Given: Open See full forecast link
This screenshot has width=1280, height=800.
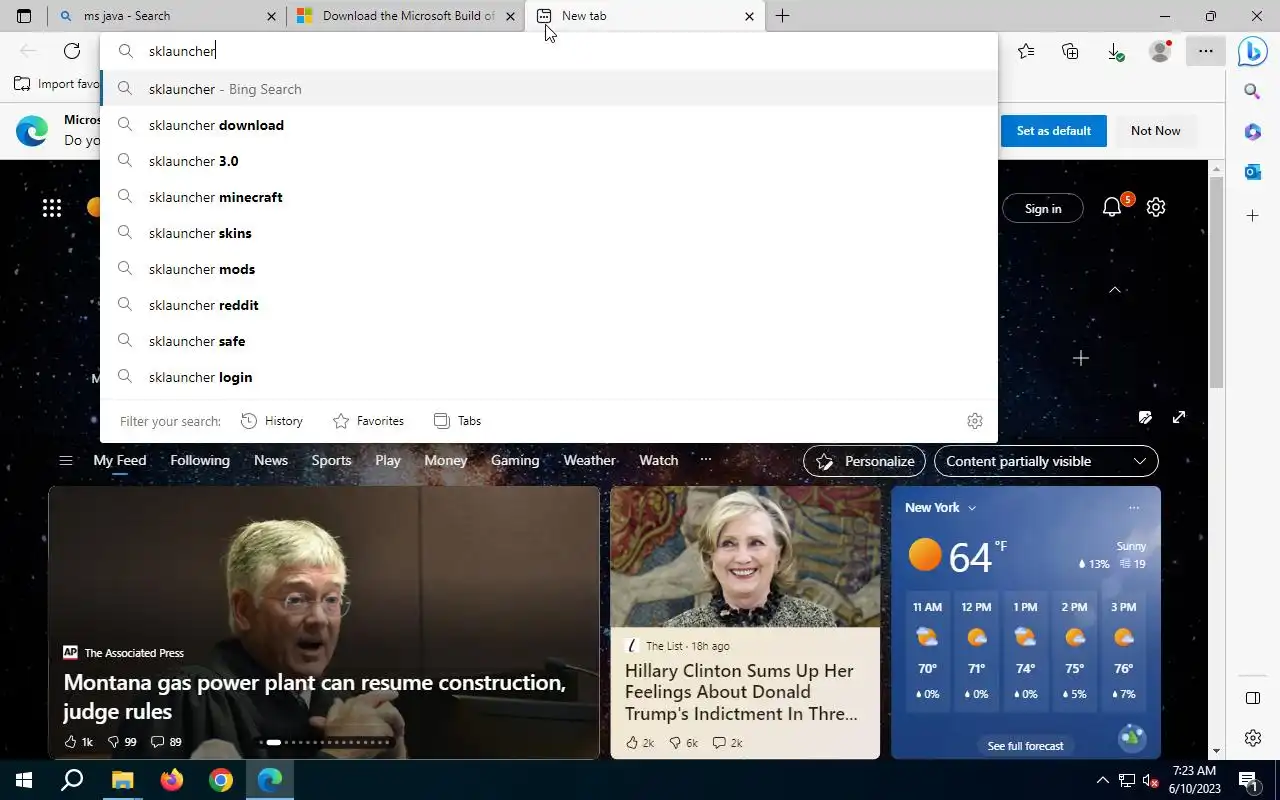Looking at the screenshot, I should (1025, 746).
